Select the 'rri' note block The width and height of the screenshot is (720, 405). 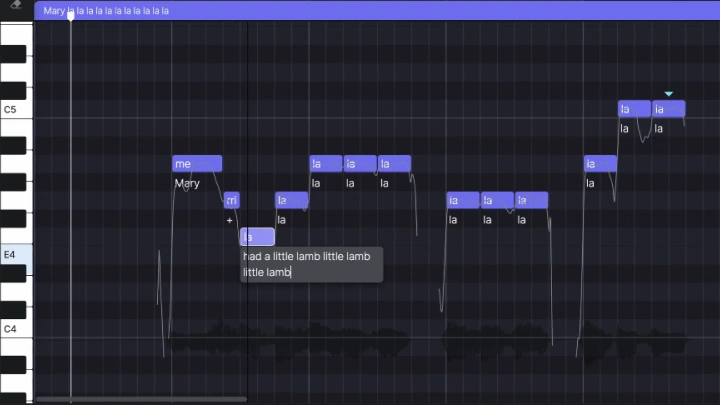(232, 200)
